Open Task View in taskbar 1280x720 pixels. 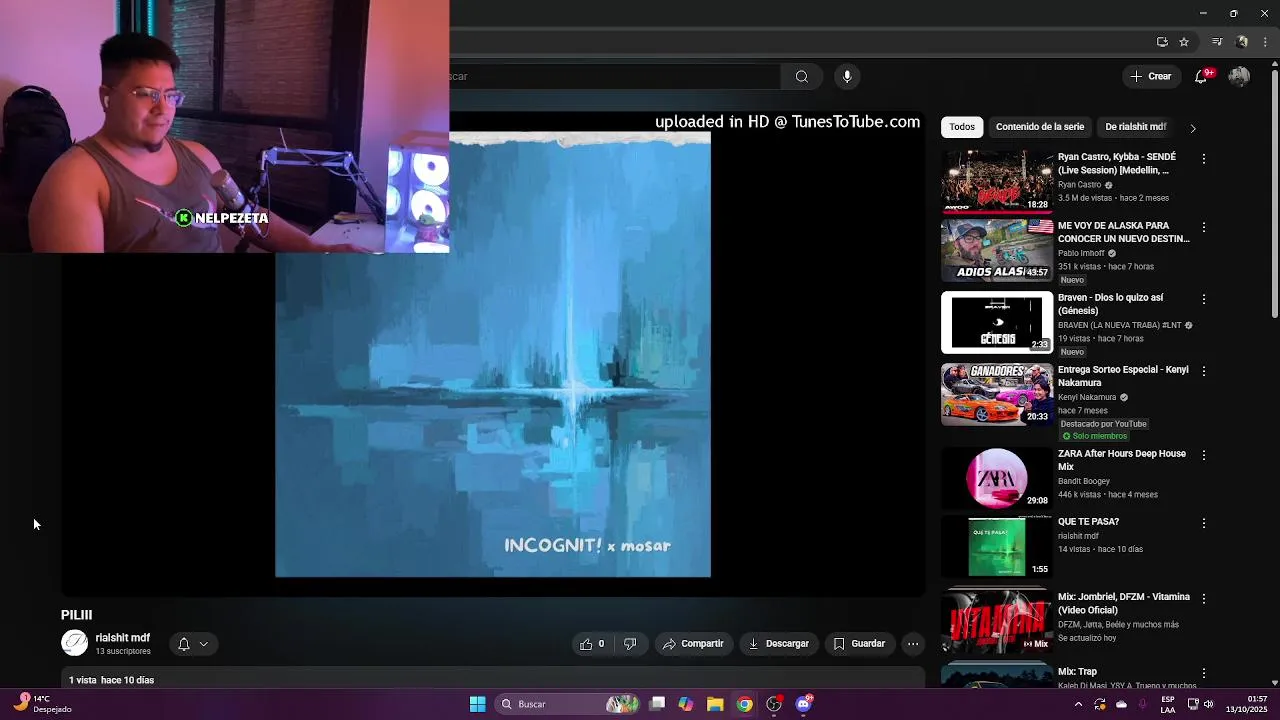[x=657, y=704]
